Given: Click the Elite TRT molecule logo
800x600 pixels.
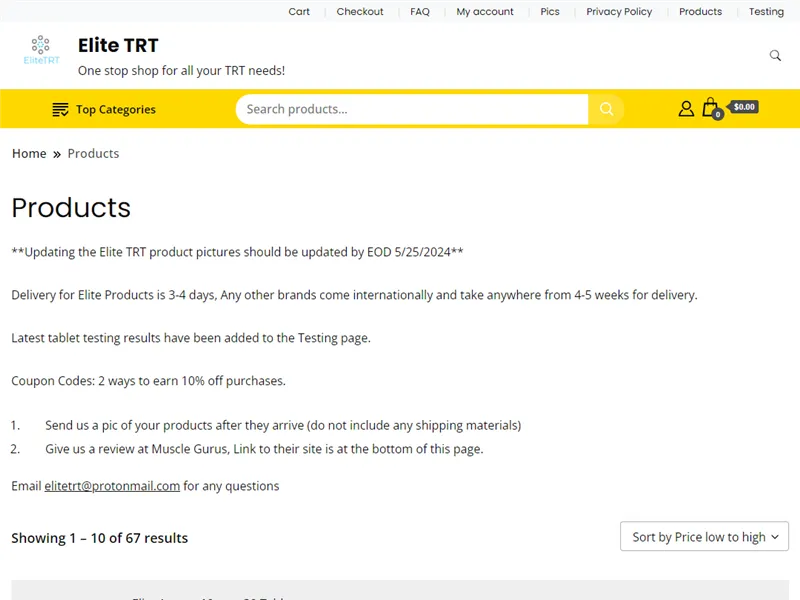Looking at the screenshot, I should [40, 50].
